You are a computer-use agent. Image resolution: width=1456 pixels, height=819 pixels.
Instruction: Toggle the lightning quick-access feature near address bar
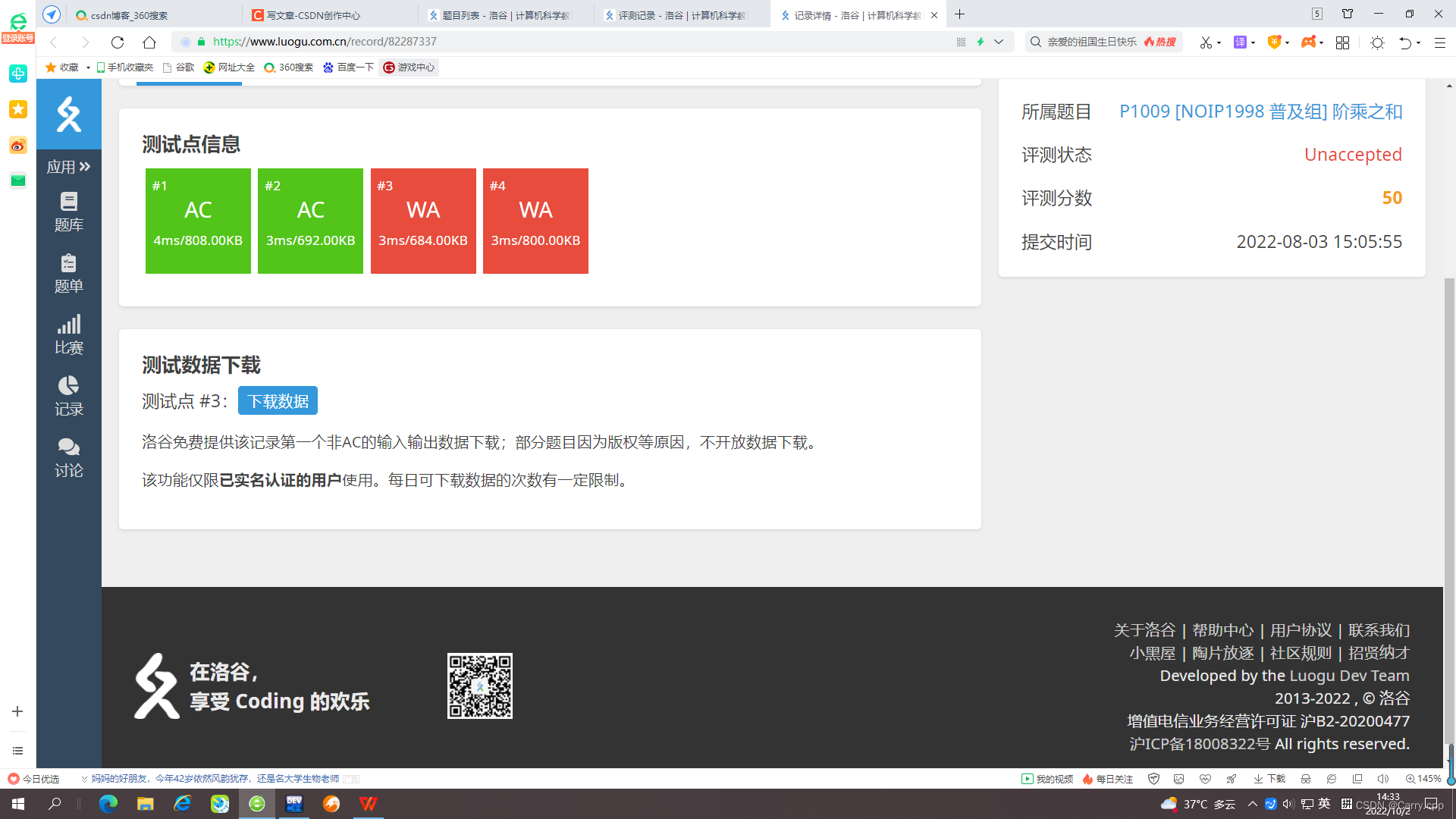pyautogui.click(x=981, y=42)
